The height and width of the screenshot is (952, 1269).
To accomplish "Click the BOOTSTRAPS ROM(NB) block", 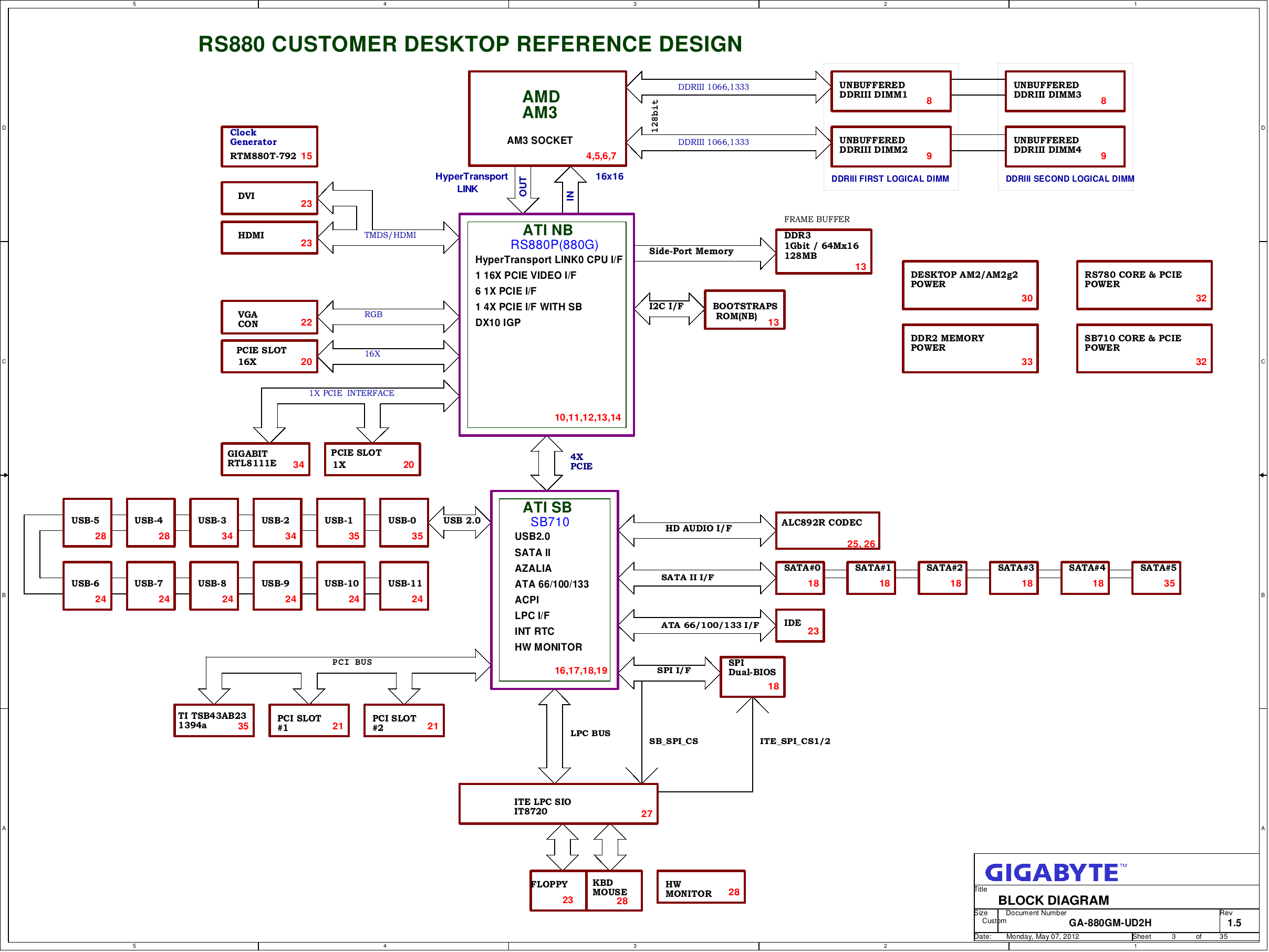I will [745, 310].
